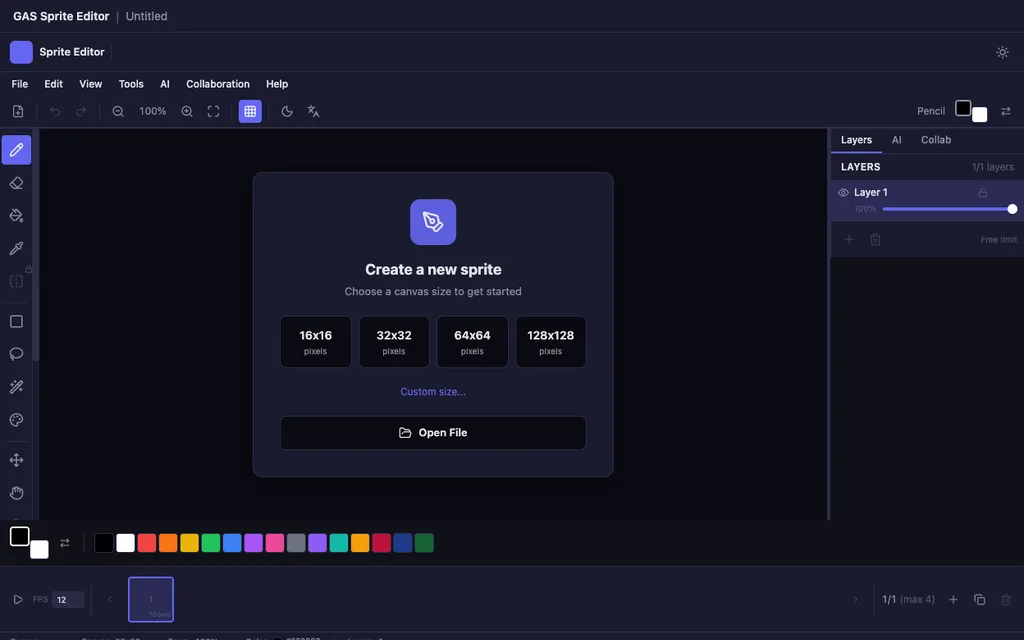Swap colors arrows in top toolbar

pyautogui.click(x=1006, y=112)
